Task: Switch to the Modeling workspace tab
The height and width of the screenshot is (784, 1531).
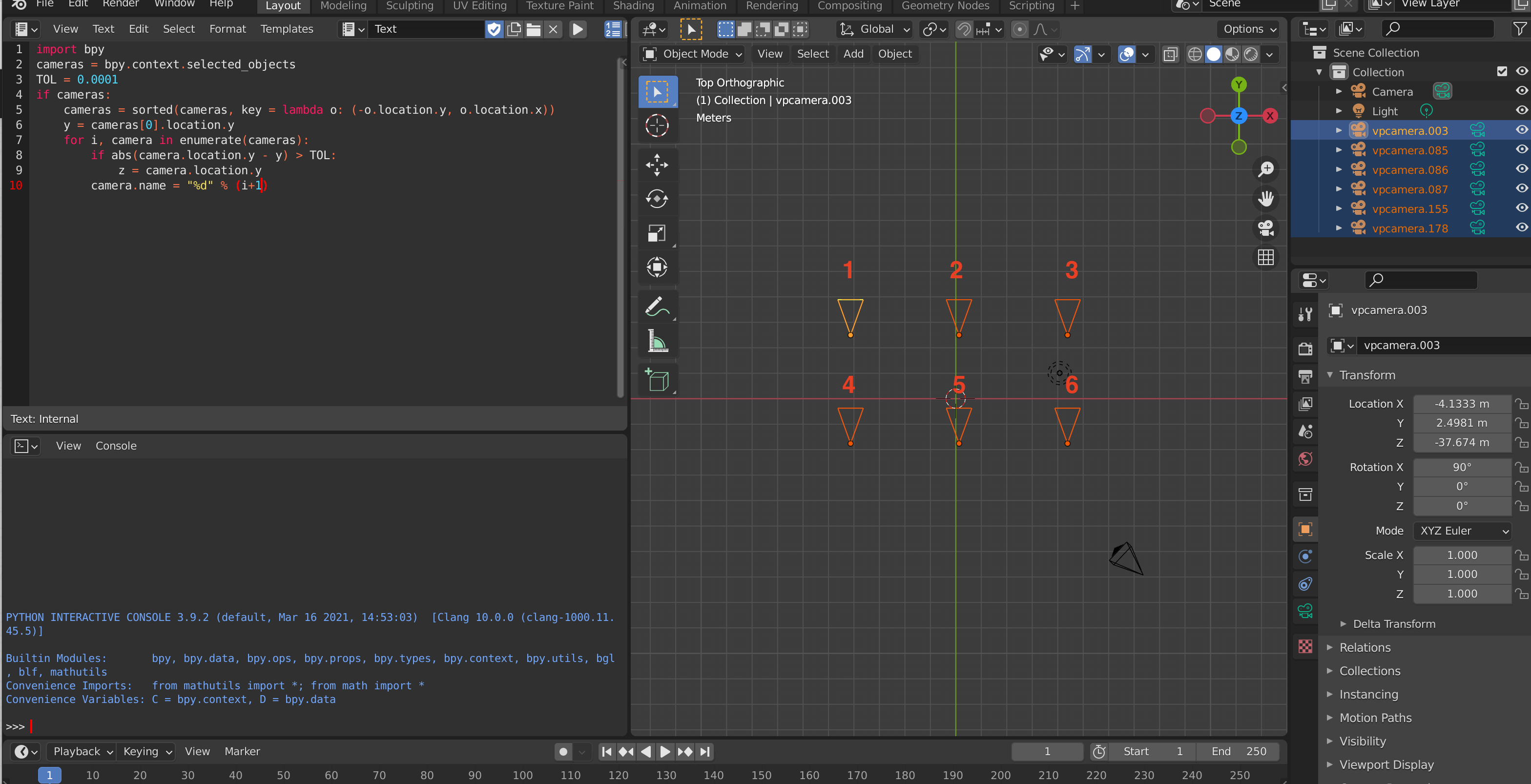Action: pyautogui.click(x=343, y=6)
